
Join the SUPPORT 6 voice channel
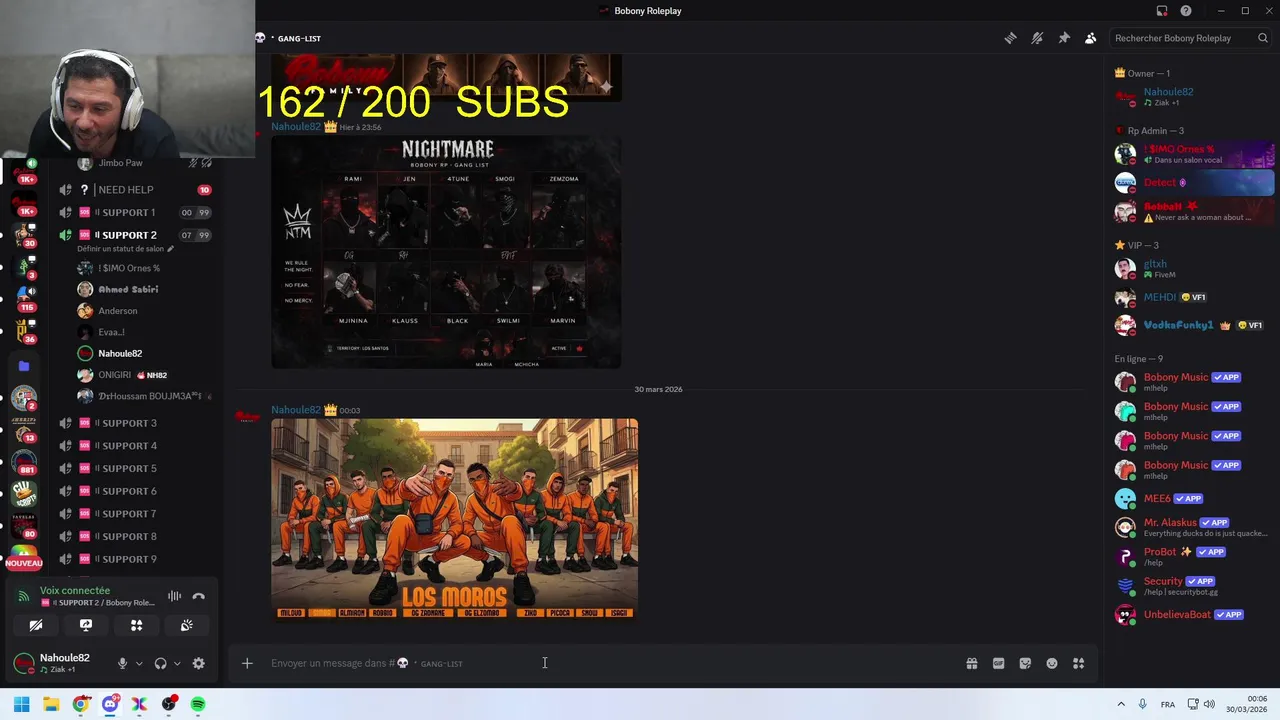point(134,491)
